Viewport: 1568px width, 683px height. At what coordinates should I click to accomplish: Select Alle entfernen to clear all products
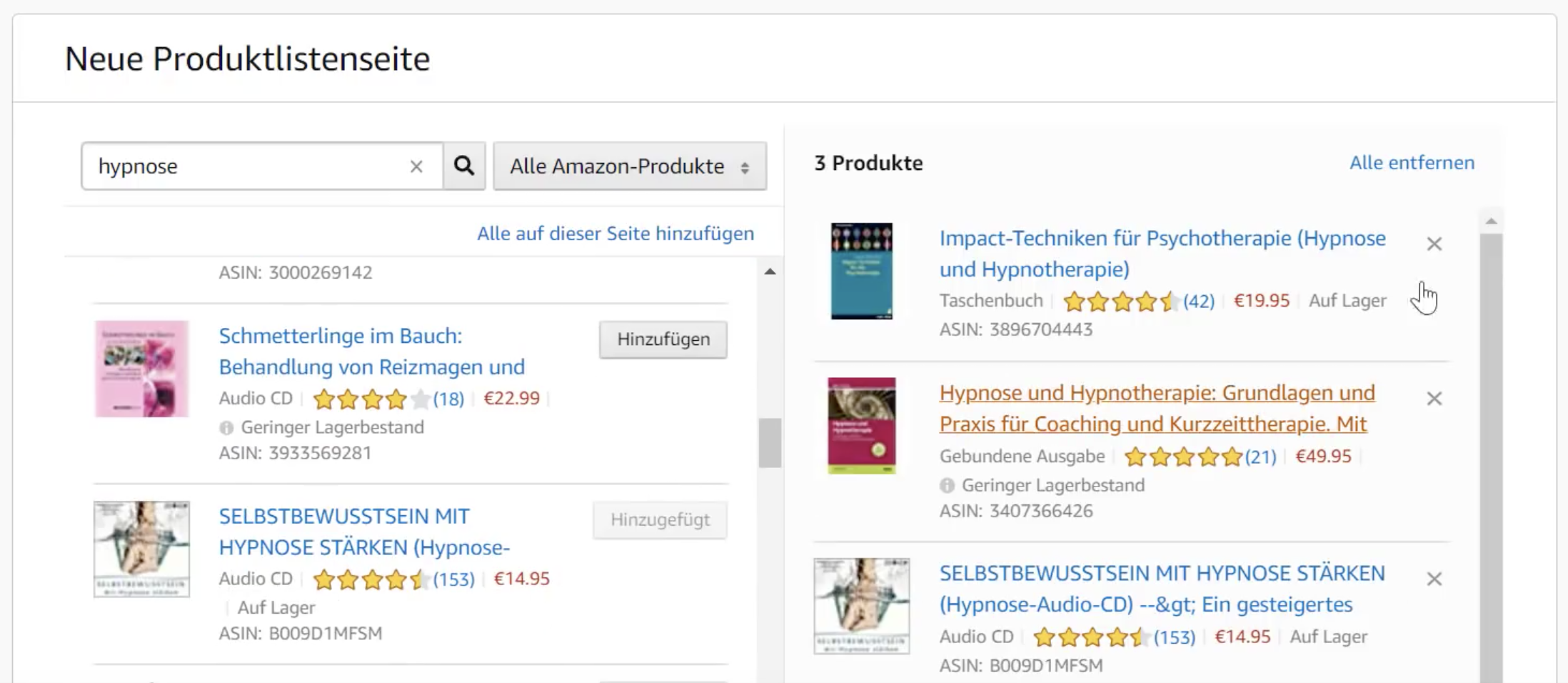point(1411,163)
